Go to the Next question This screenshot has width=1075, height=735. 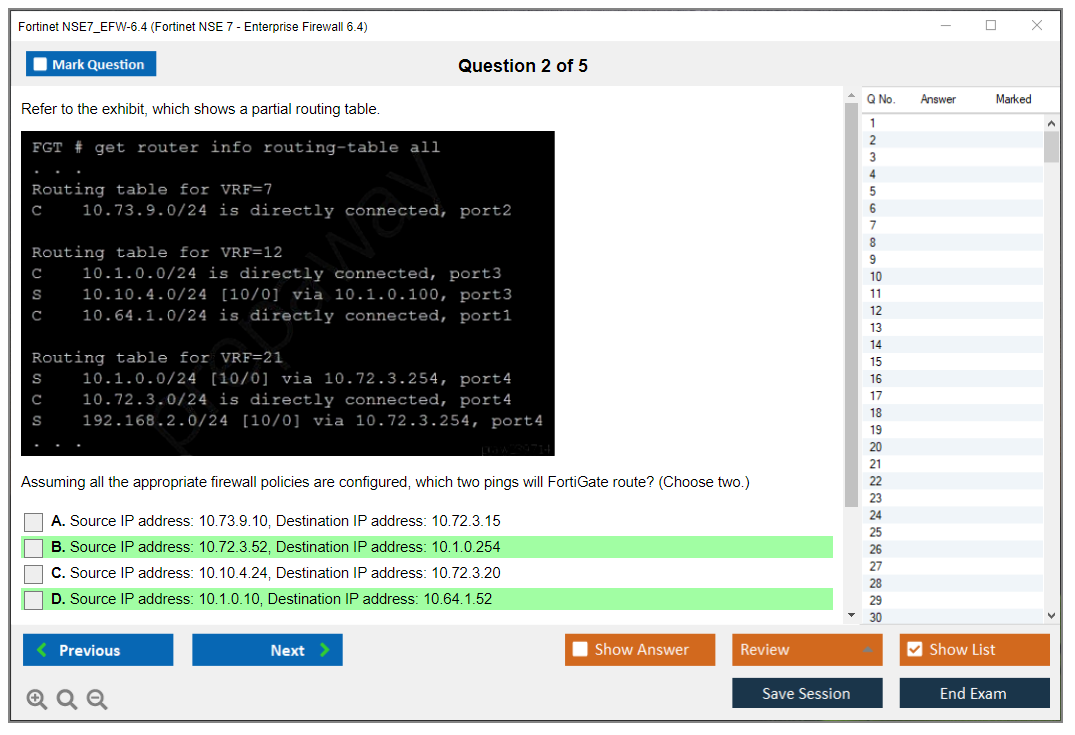point(267,650)
